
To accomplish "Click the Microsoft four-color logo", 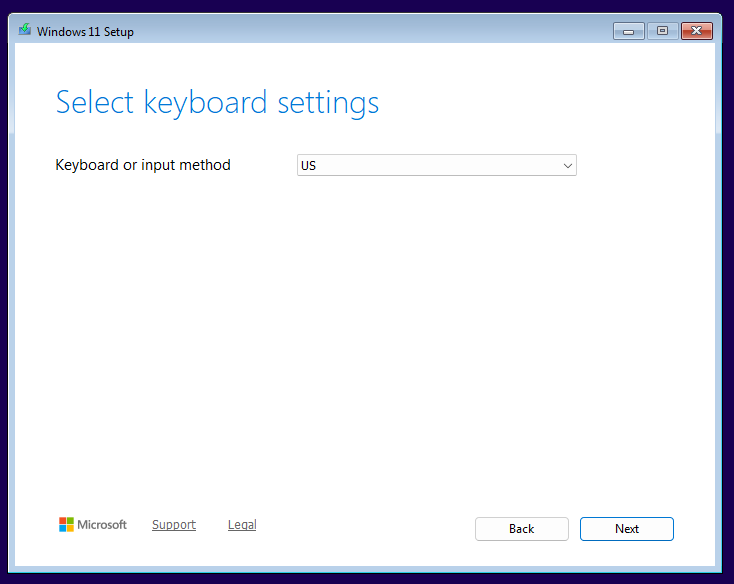I will pyautogui.click(x=66, y=525).
